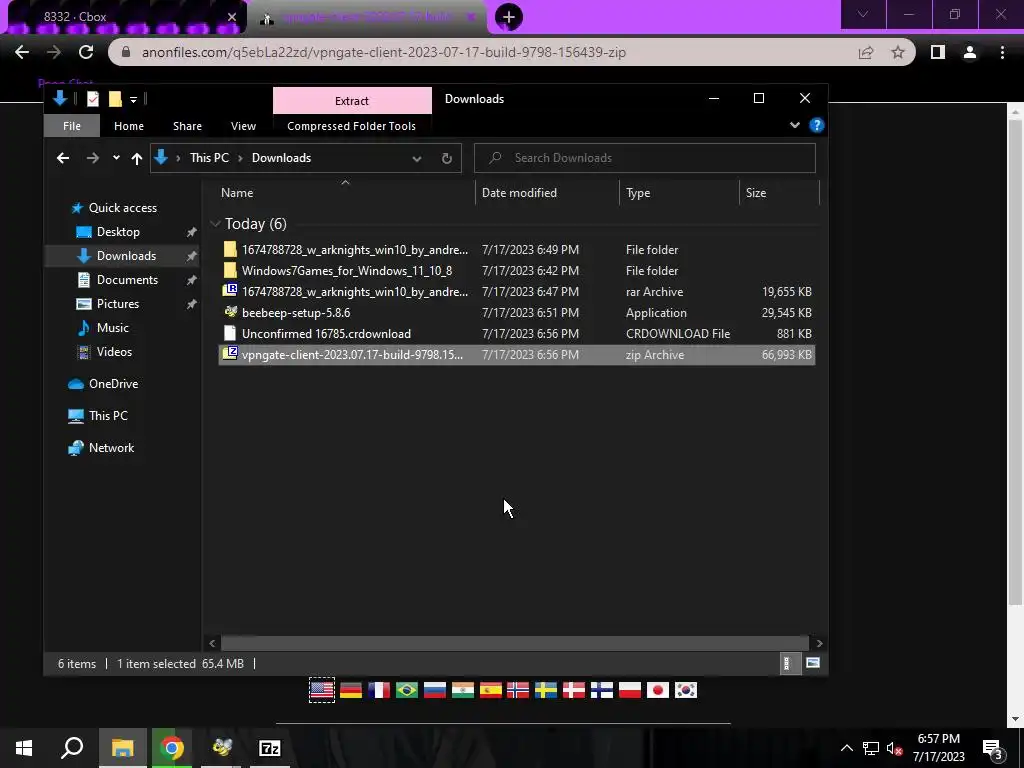Viewport: 1024px width, 768px height.
Task: Click the share page icon in Chrome
Action: (866, 52)
